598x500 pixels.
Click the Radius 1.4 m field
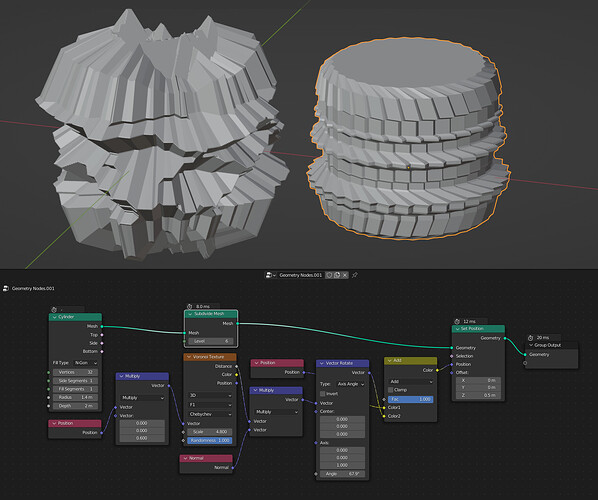click(x=76, y=397)
